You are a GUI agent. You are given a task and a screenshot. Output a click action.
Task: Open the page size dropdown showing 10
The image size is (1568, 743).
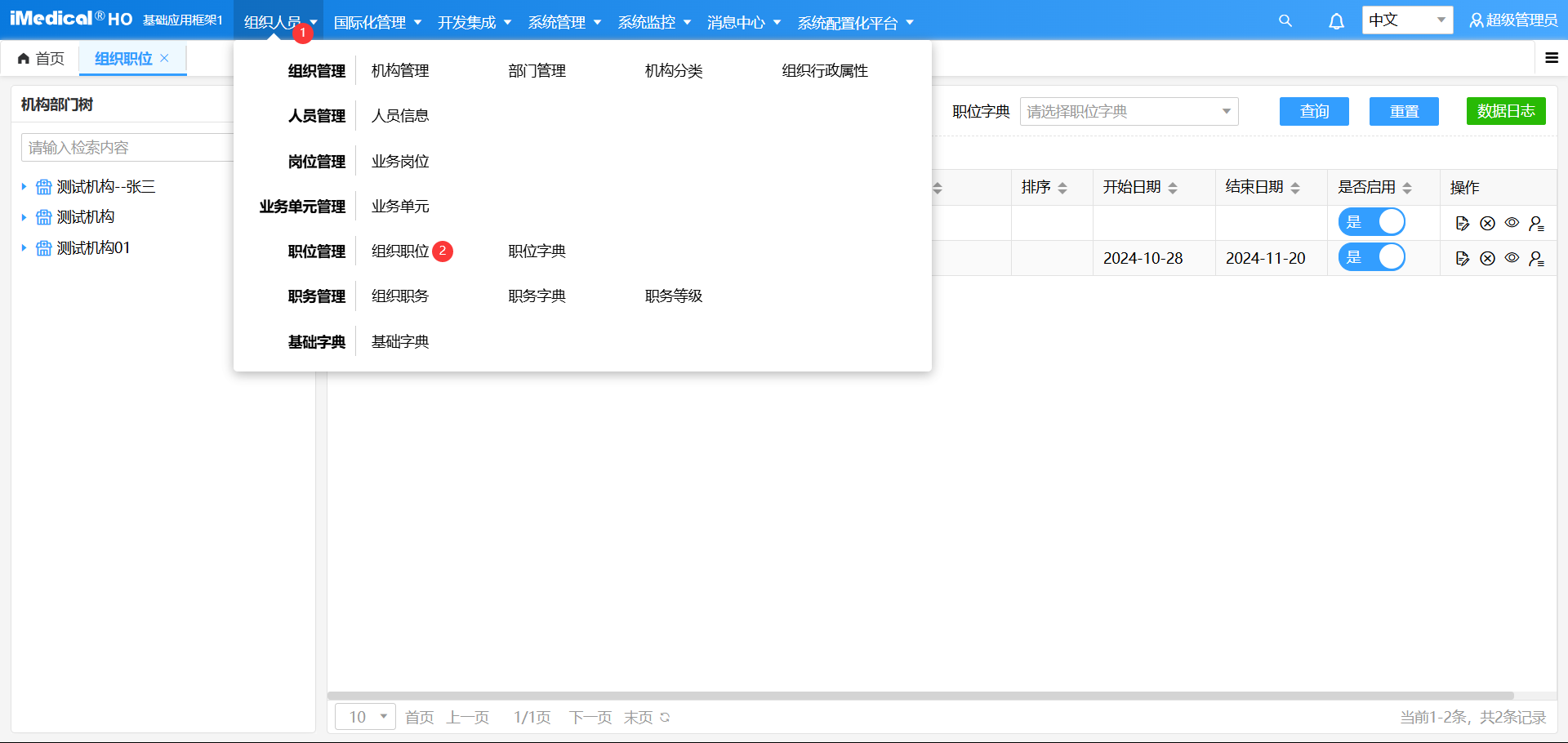pyautogui.click(x=365, y=717)
